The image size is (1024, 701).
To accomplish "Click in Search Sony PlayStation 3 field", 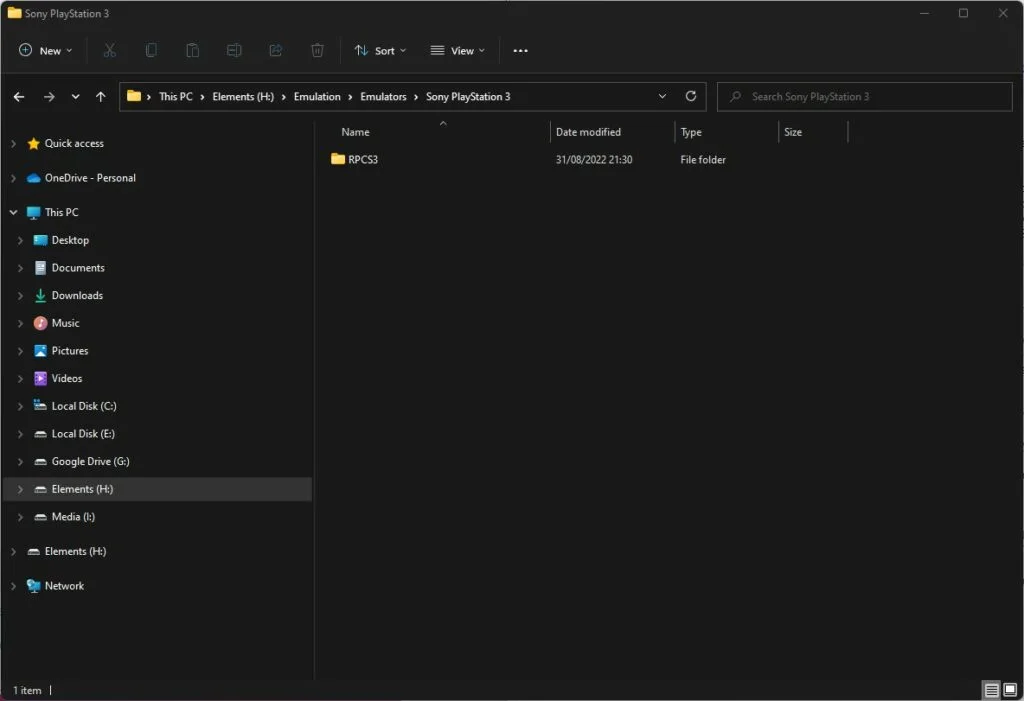I will 865,97.
